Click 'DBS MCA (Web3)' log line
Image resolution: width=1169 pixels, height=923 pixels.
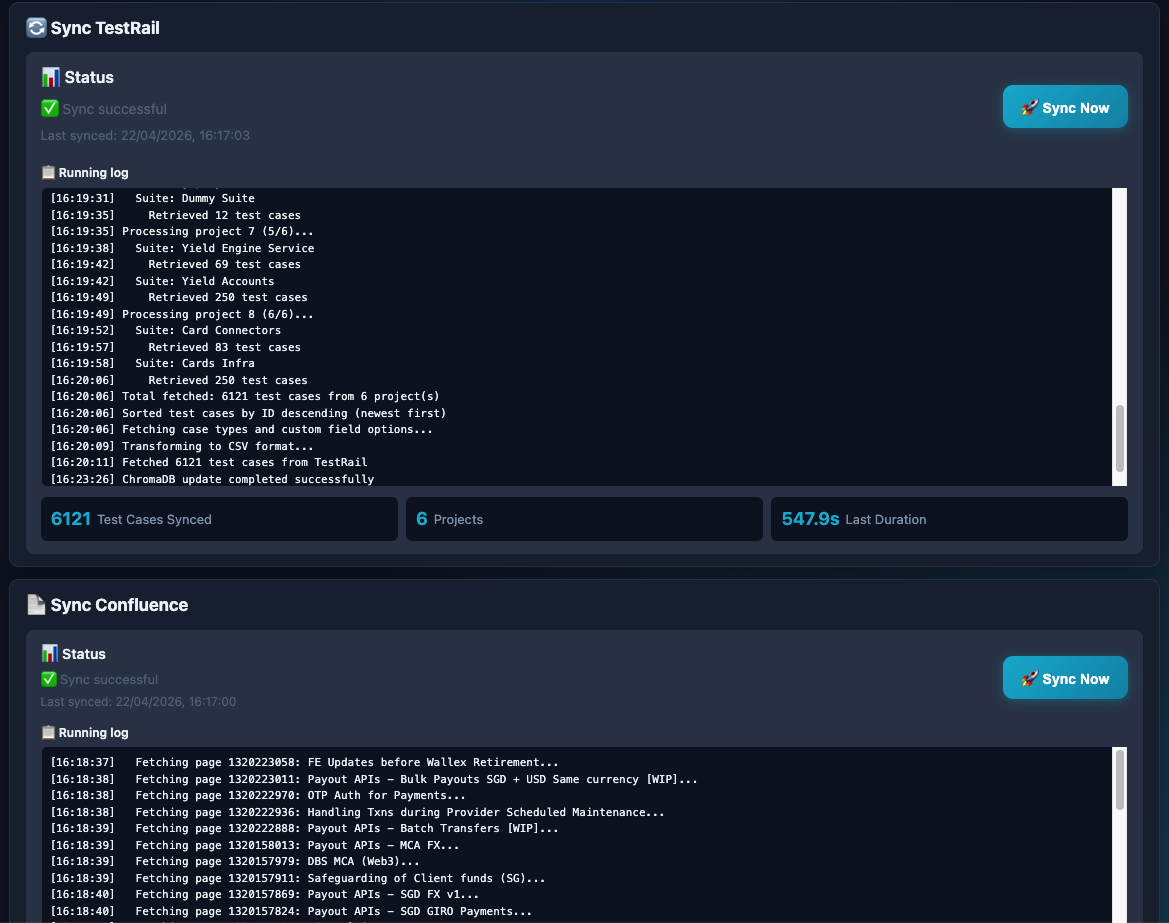(235, 861)
